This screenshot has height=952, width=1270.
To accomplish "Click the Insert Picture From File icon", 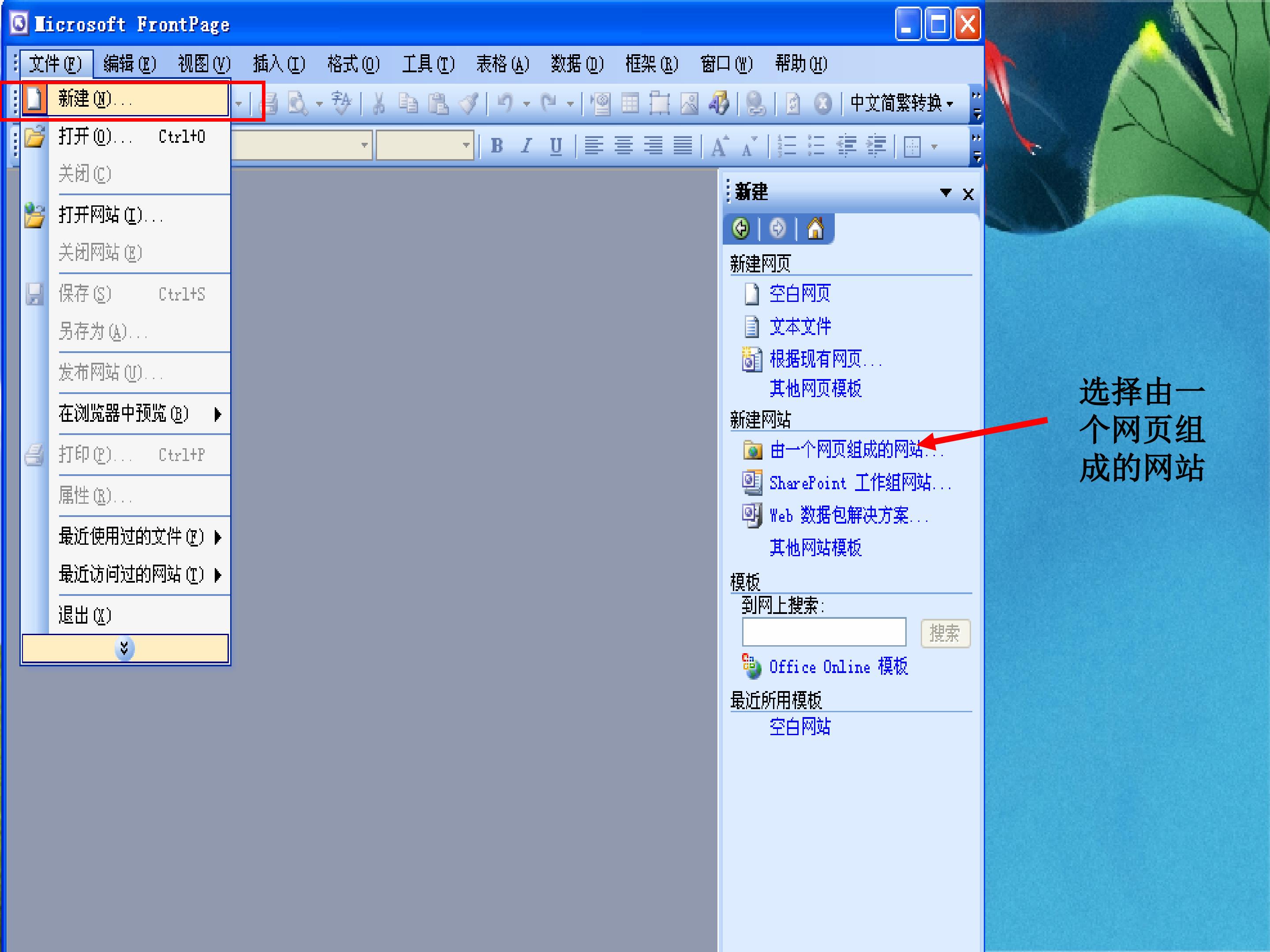I will point(690,104).
